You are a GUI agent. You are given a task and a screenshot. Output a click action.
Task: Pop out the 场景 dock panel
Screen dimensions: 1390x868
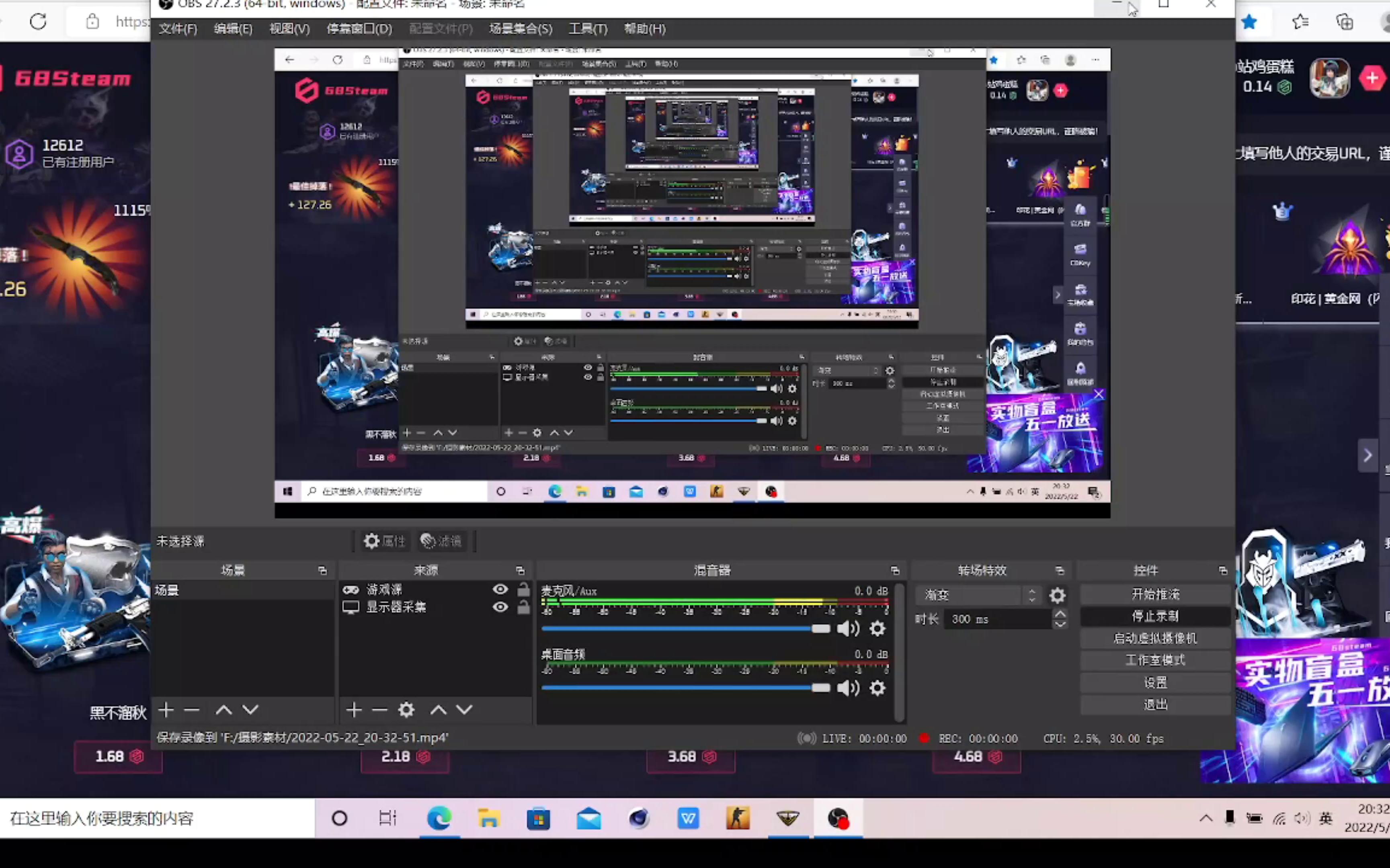point(322,570)
